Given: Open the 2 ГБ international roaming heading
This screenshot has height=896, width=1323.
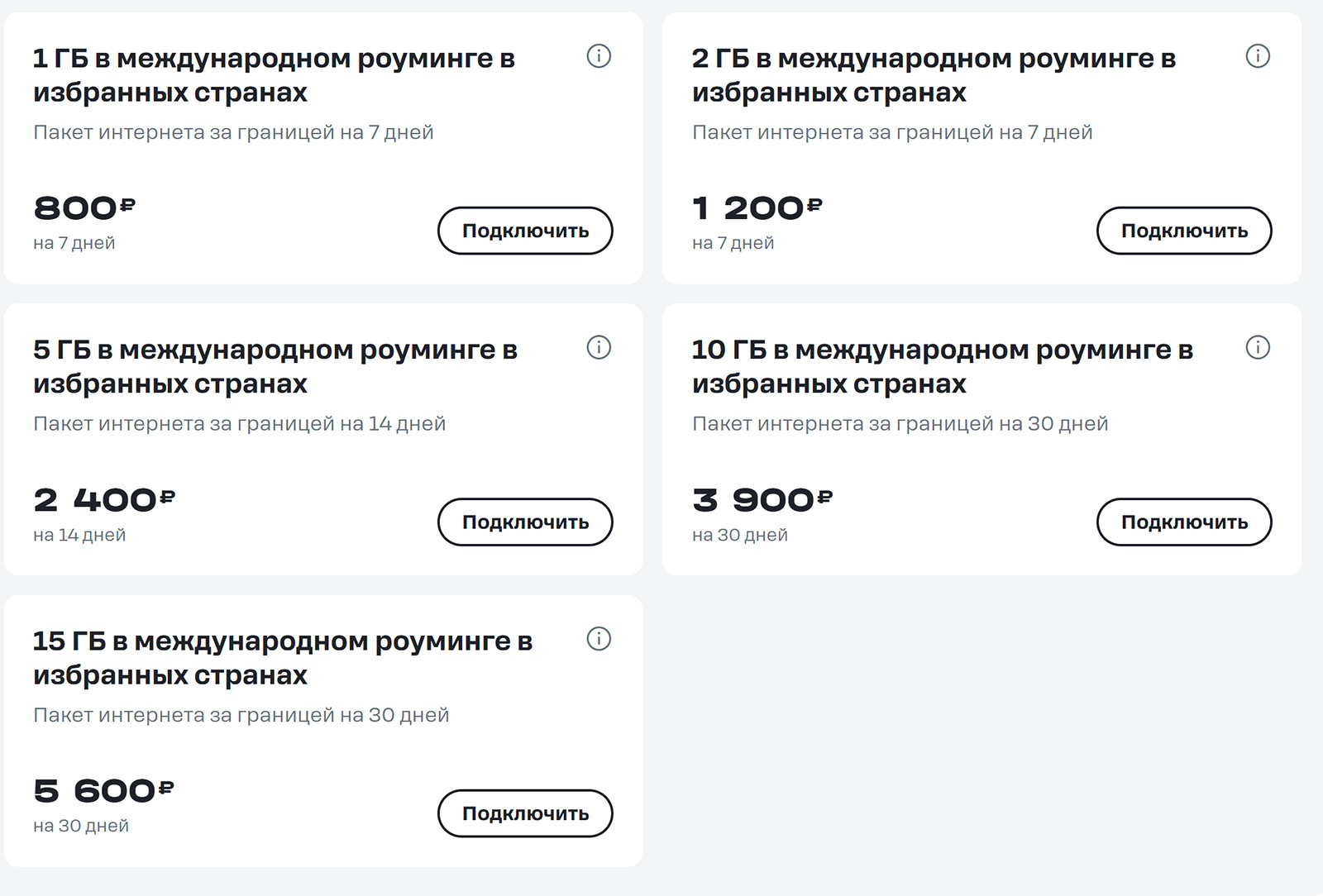Looking at the screenshot, I should (934, 75).
